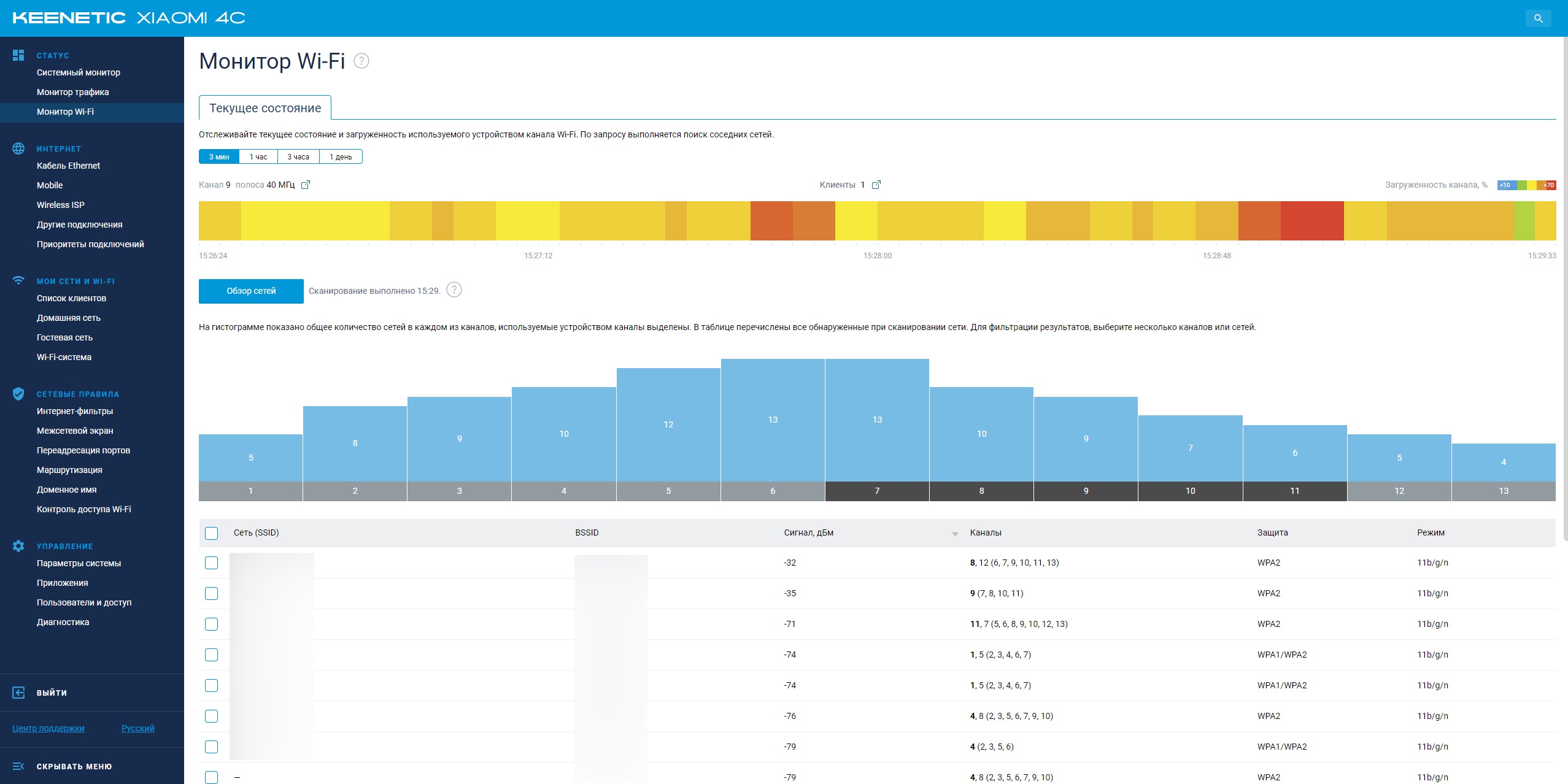Click the hide menu icon

click(x=18, y=766)
